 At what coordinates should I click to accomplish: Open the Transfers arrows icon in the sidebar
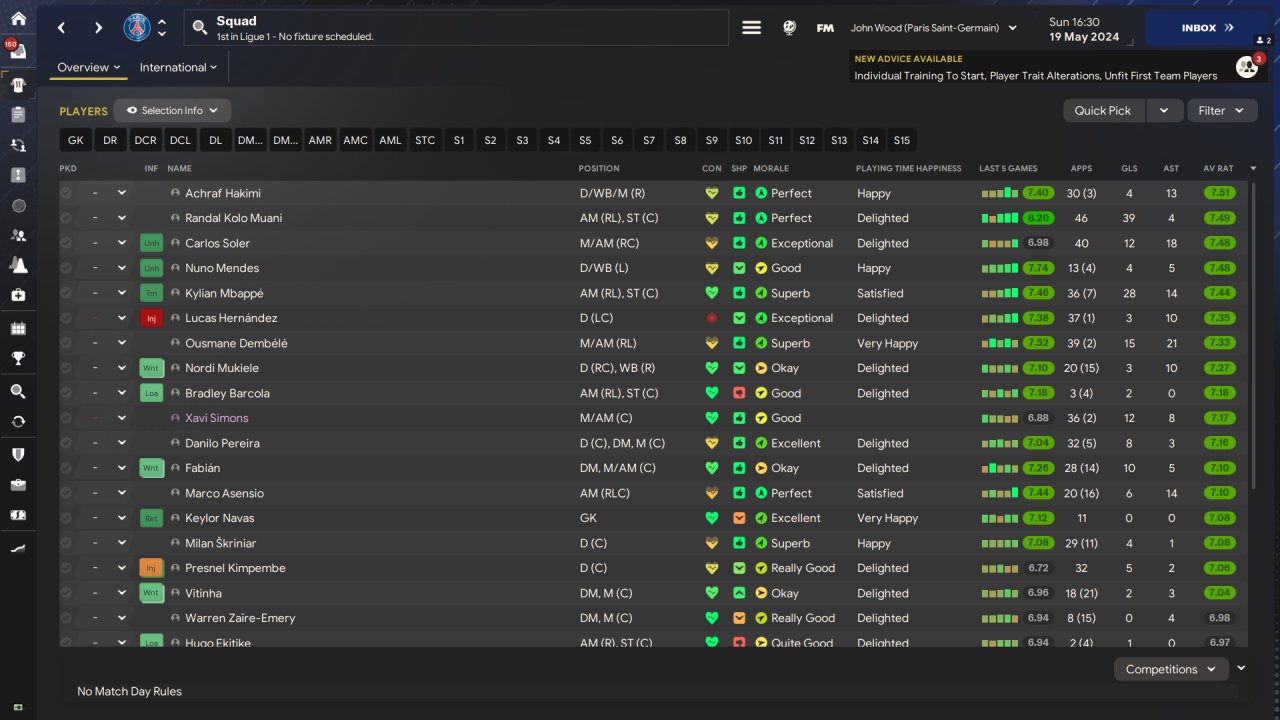tap(18, 421)
